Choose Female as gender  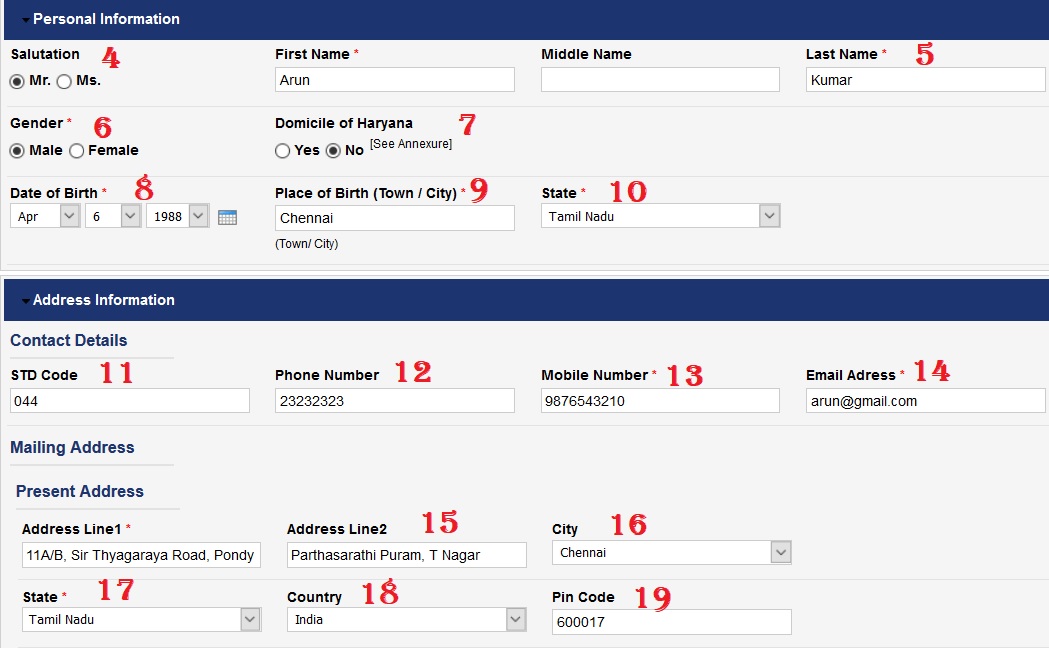[76, 151]
